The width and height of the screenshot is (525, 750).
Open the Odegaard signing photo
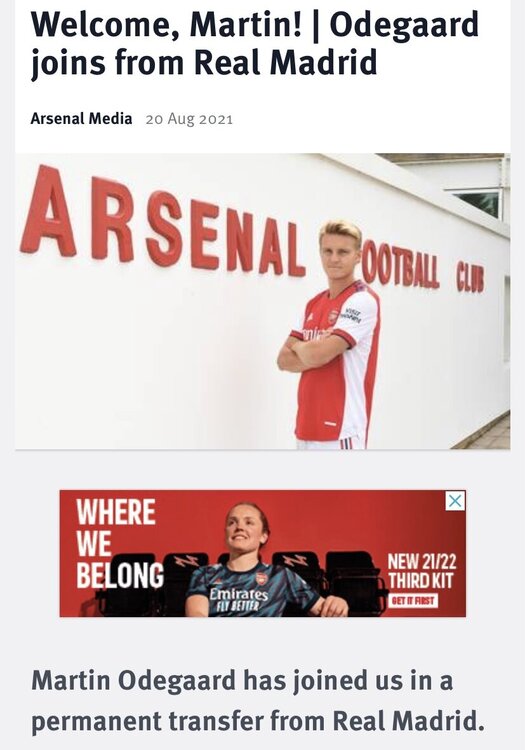(x=262, y=301)
